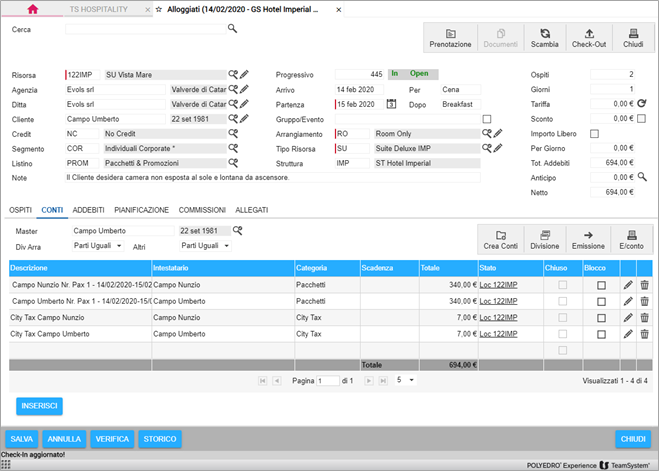This screenshot has height=471, width=659.
Task: Open lookup for Risorsa field
Action: tap(233, 74)
